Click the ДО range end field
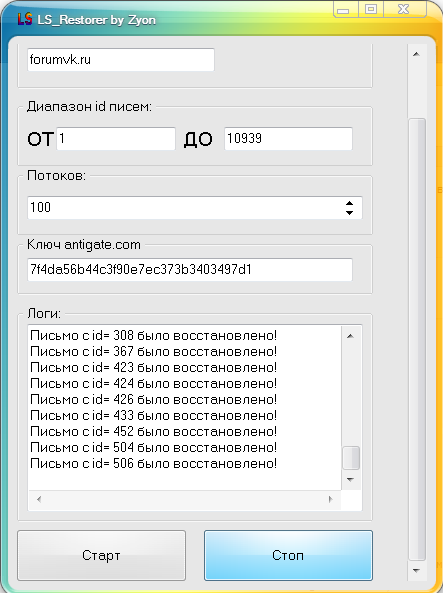Image resolution: width=443 pixels, height=593 pixels. click(288, 138)
